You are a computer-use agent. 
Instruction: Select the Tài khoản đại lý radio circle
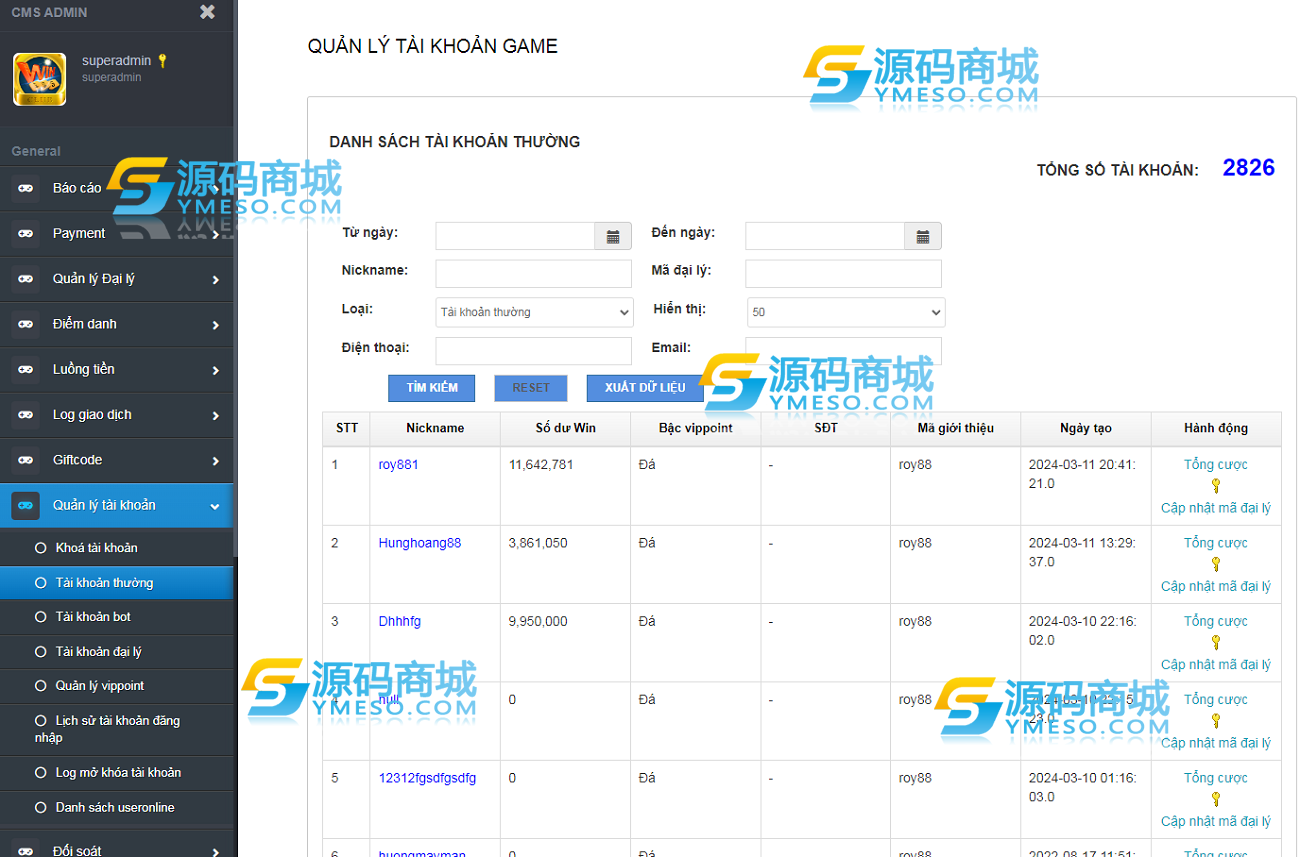click(x=41, y=651)
